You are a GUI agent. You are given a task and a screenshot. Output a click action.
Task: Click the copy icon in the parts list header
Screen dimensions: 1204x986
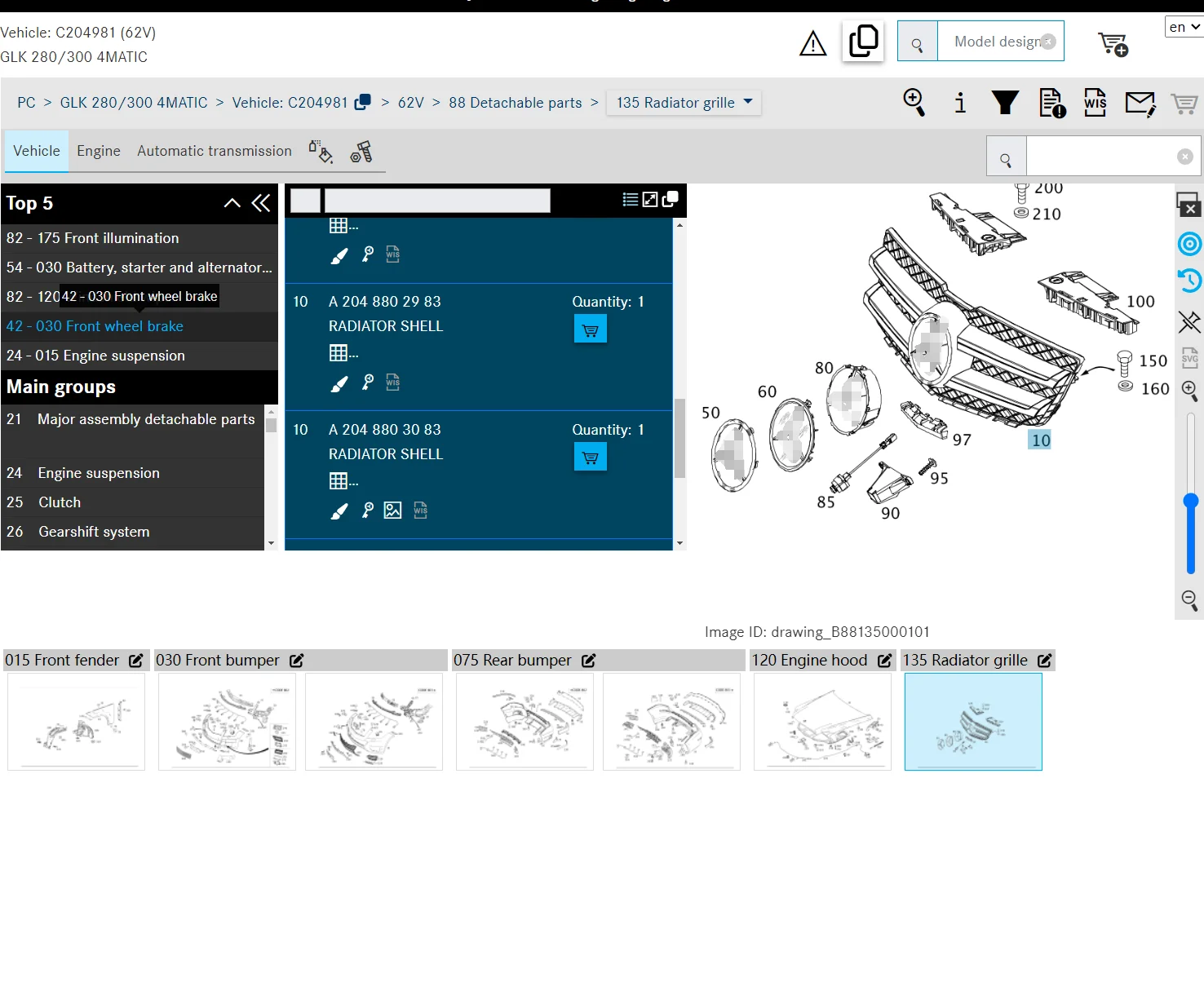(670, 200)
